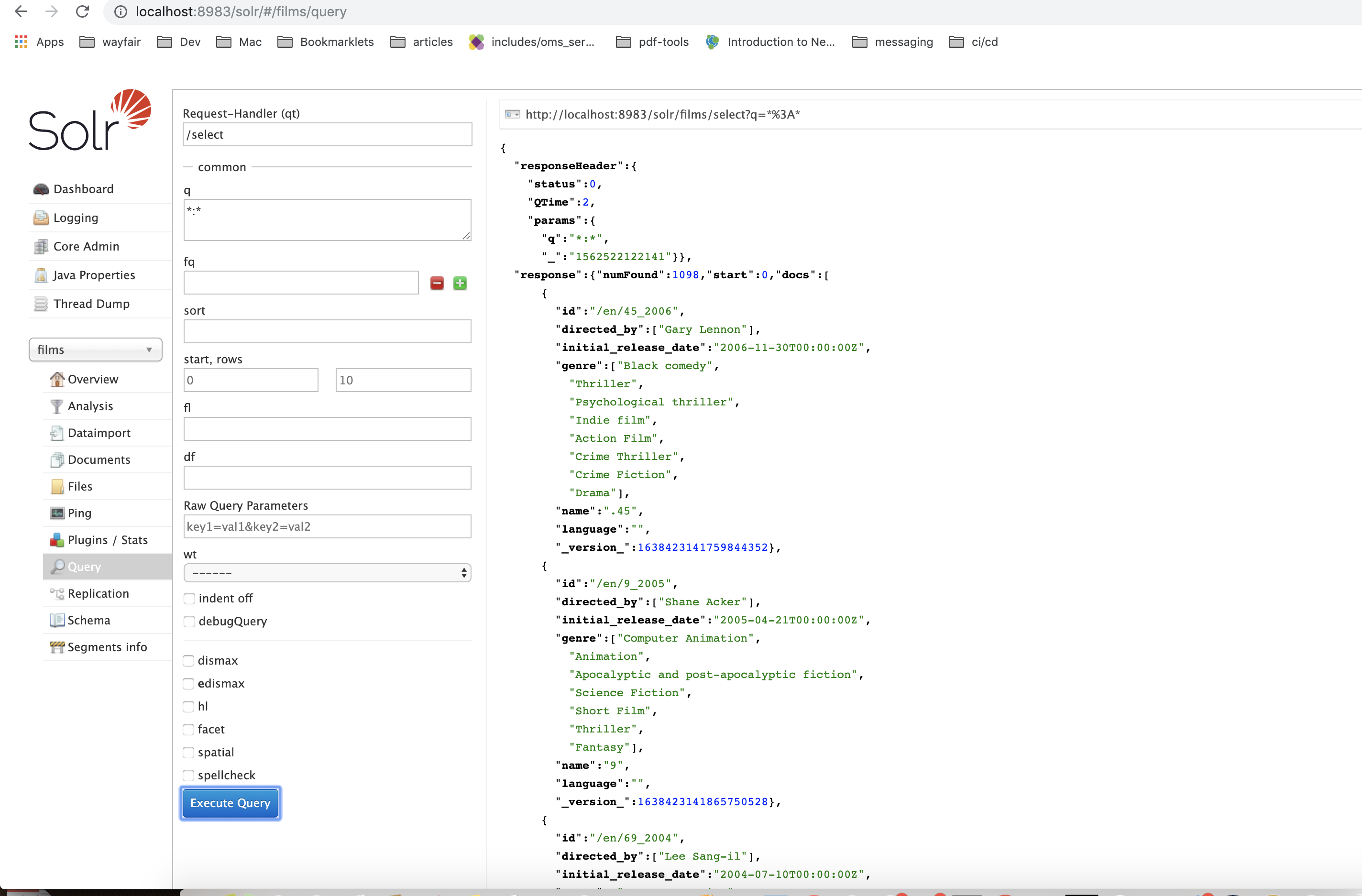Click the red remove fq filter icon
The width and height of the screenshot is (1362, 896).
point(437,283)
